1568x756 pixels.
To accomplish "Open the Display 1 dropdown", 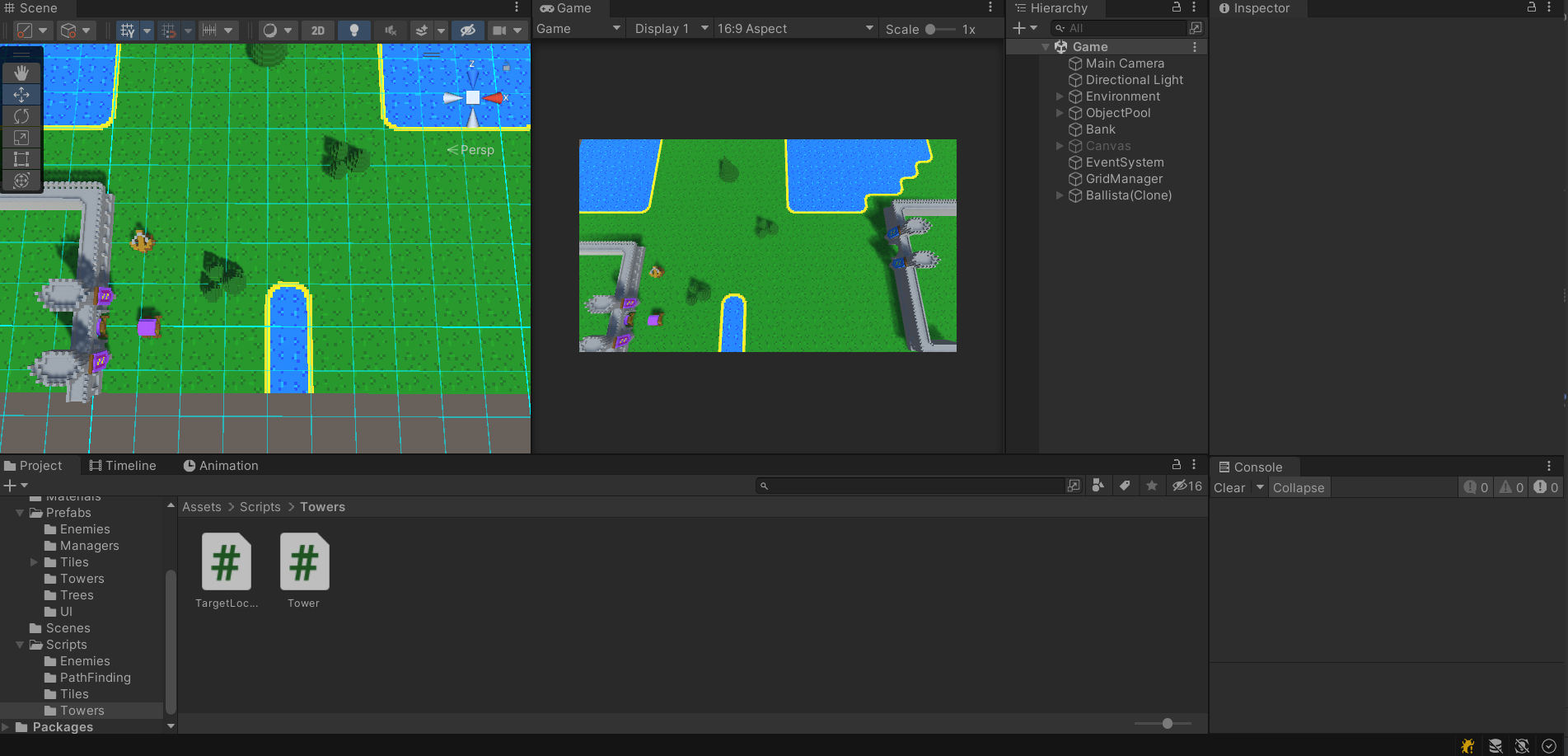I will pos(671,29).
